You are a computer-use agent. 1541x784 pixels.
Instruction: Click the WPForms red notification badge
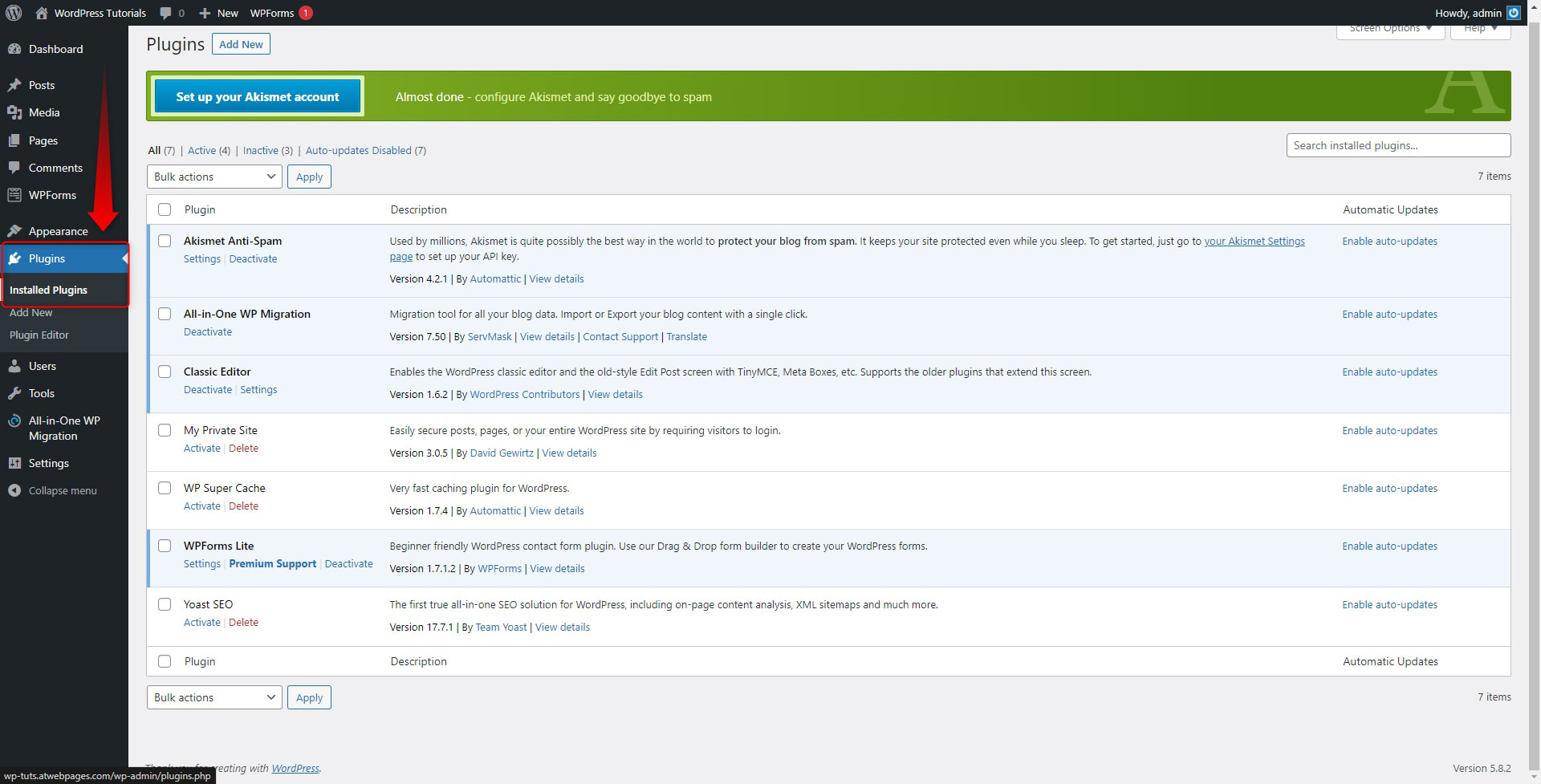point(306,13)
